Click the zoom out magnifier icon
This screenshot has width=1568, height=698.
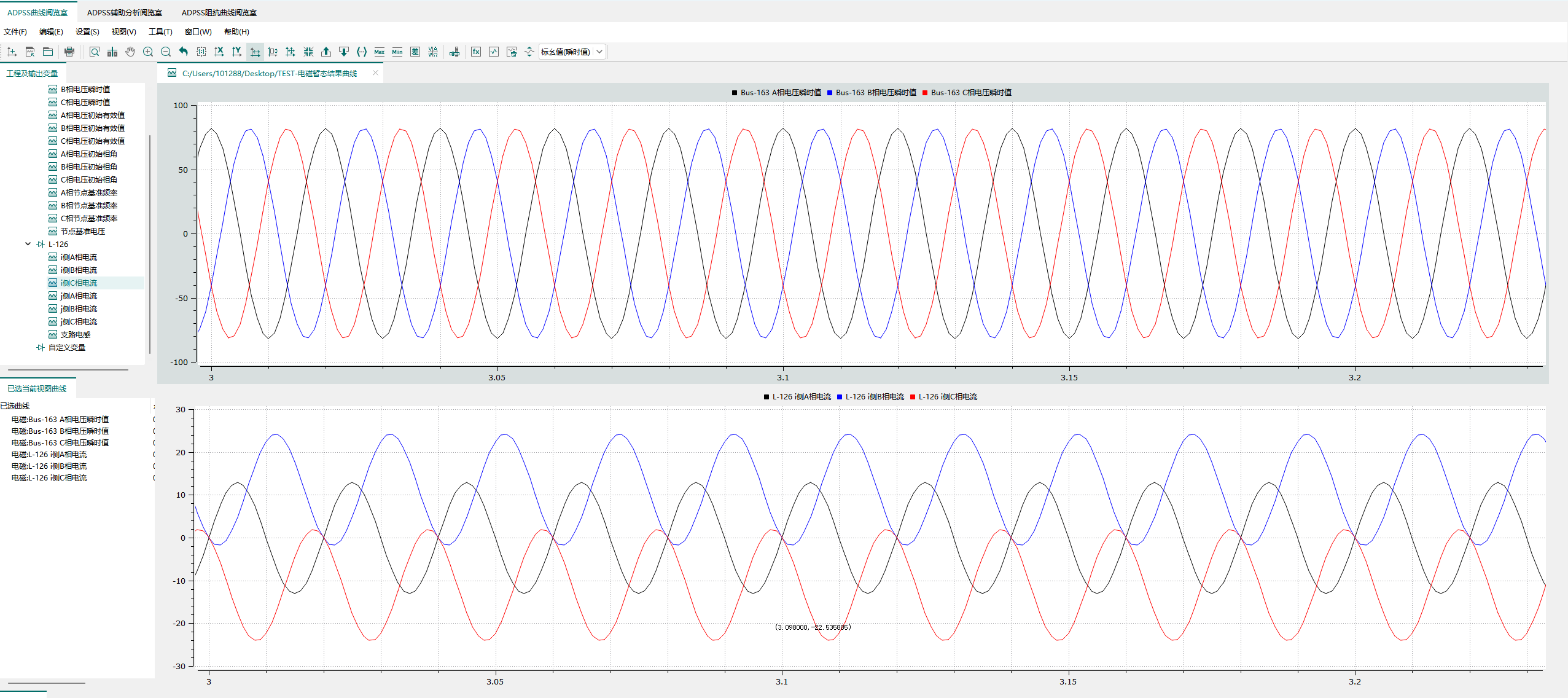(x=166, y=52)
